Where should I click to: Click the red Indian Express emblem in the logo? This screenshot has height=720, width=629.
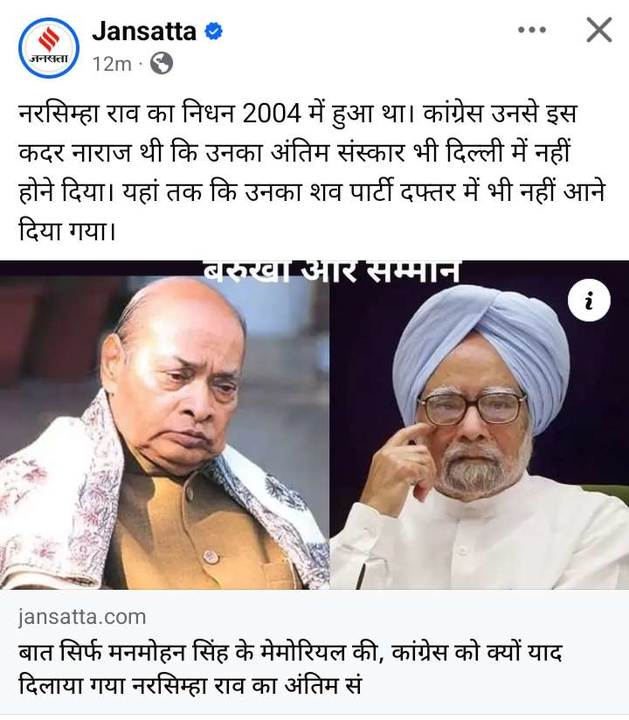point(49,39)
